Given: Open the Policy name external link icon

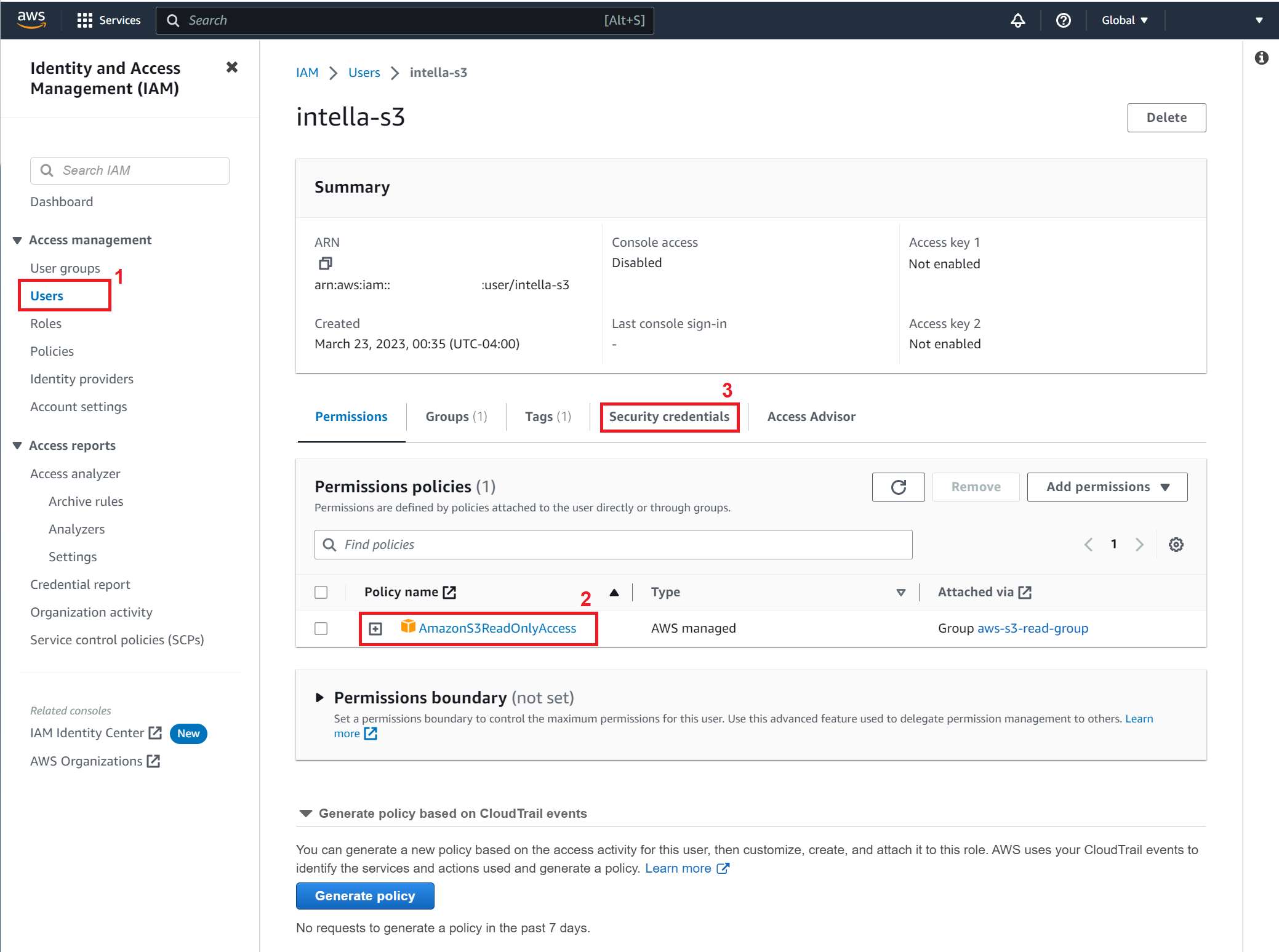Looking at the screenshot, I should click(449, 592).
